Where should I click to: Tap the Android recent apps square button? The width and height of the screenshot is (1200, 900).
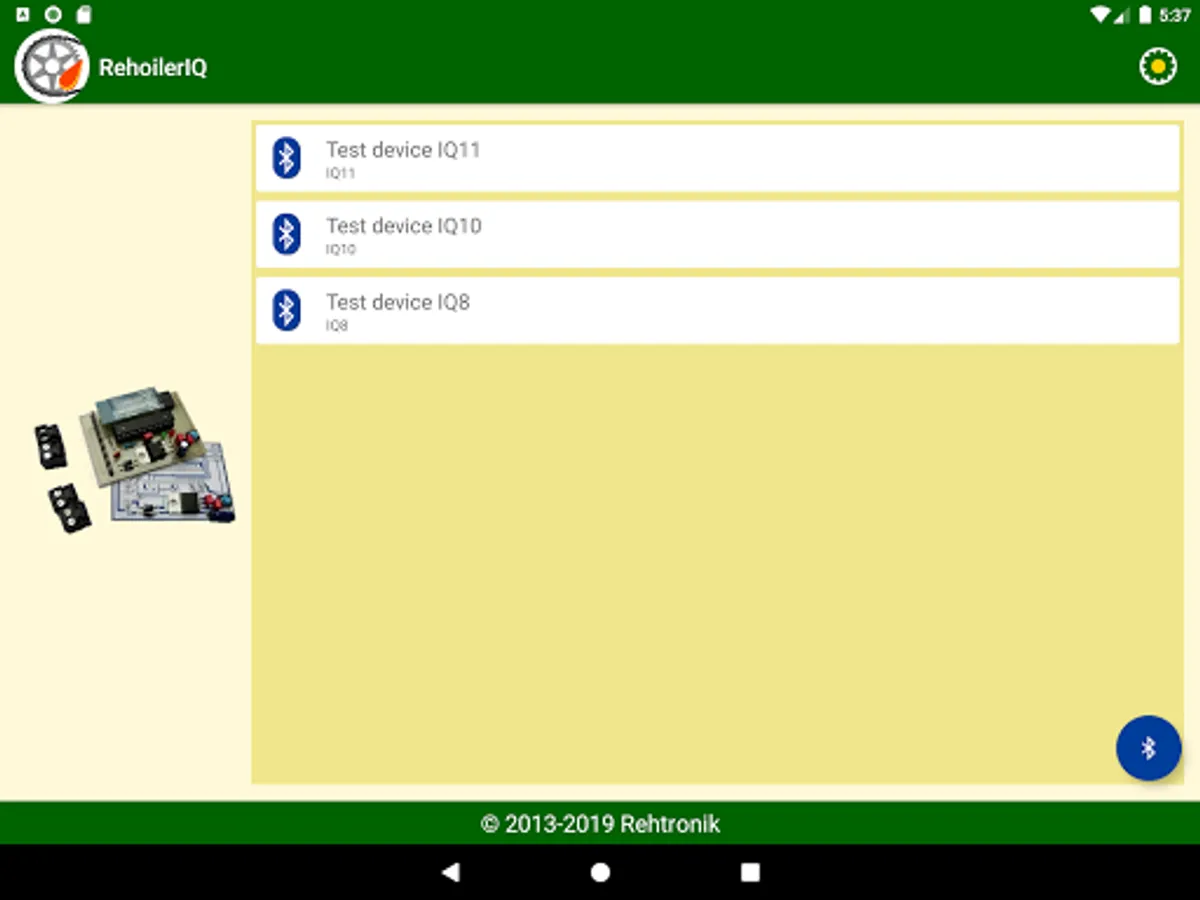coord(750,872)
